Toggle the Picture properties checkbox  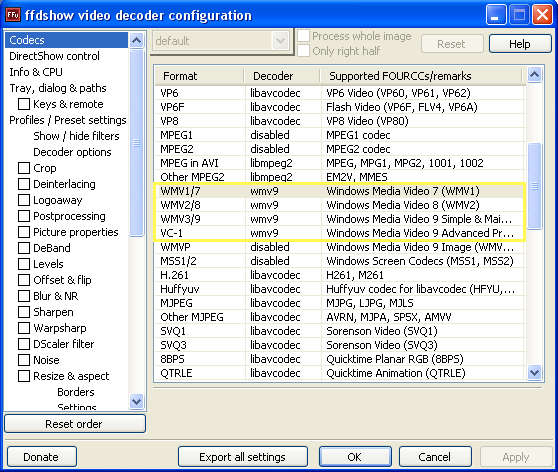click(24, 232)
